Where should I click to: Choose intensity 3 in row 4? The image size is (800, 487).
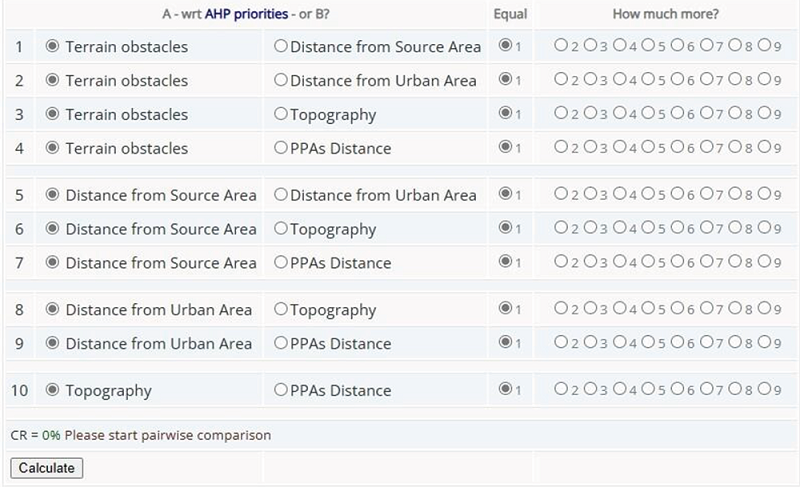pyautogui.click(x=589, y=149)
